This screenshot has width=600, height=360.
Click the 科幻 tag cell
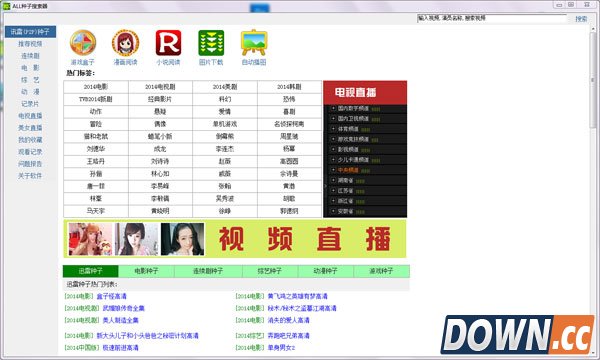click(225, 99)
